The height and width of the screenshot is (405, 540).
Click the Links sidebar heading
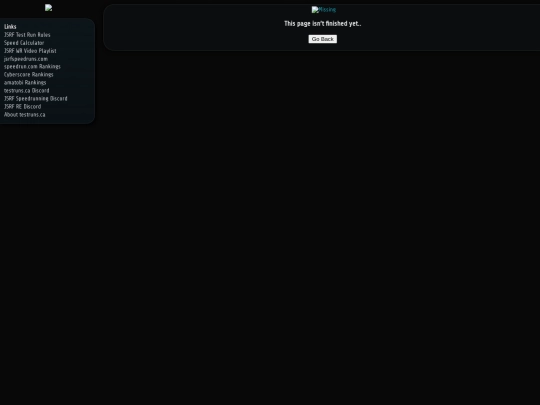(10, 27)
